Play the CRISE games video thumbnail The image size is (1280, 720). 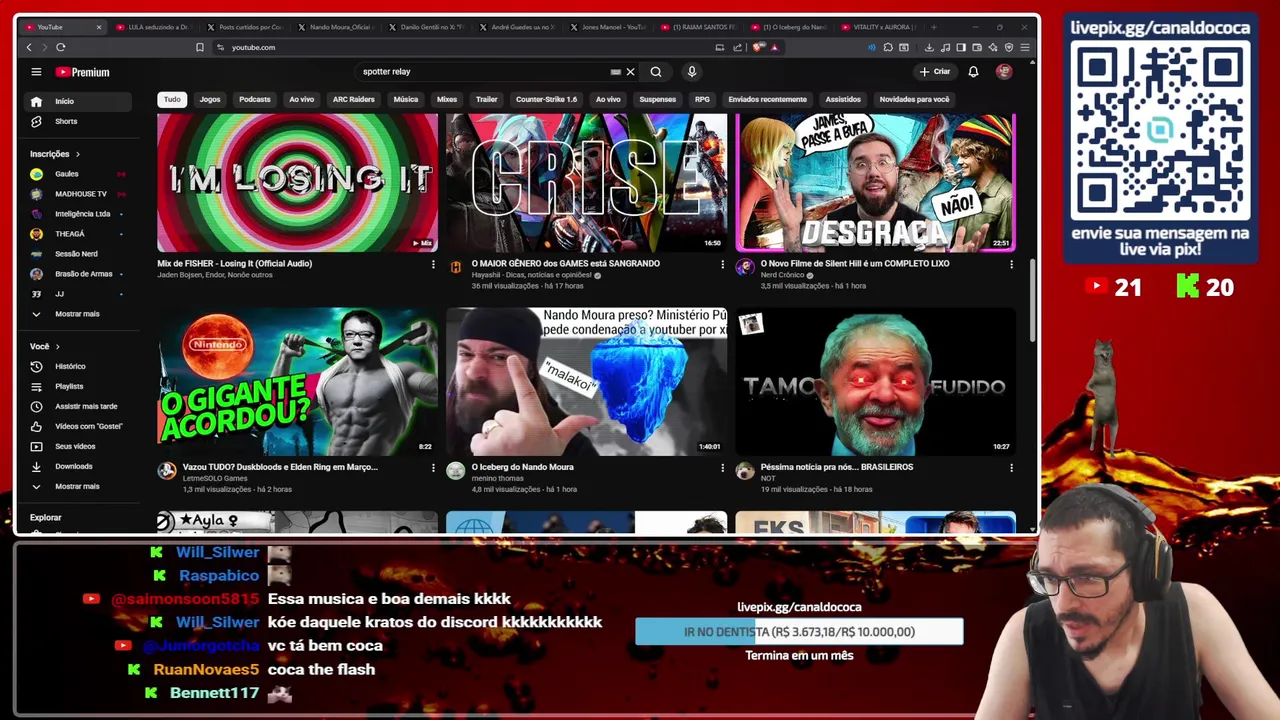click(586, 182)
